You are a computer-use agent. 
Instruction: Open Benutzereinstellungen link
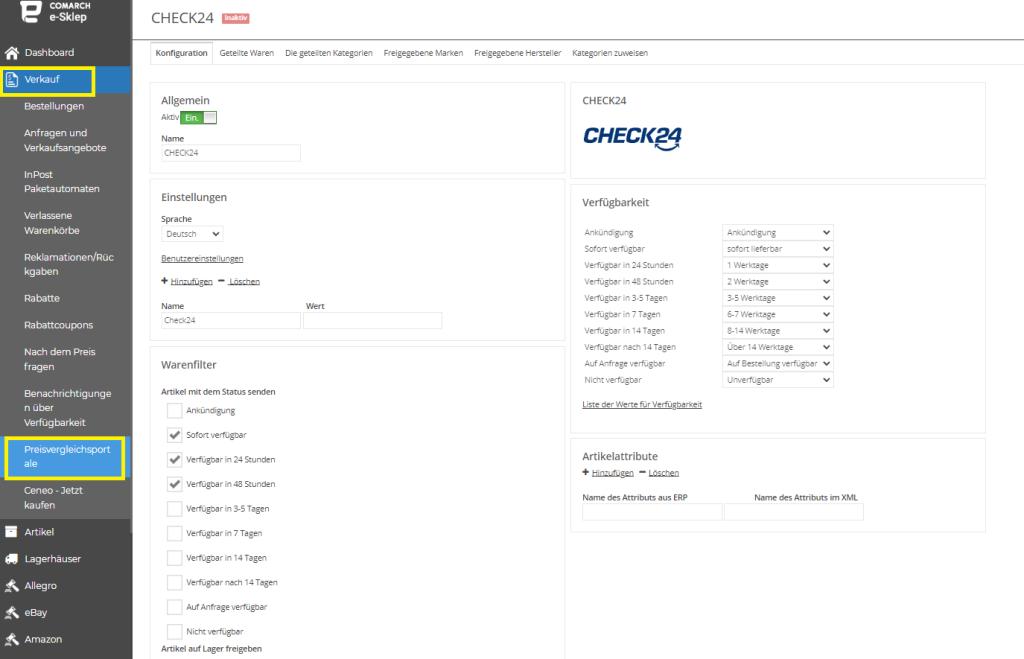(x=202, y=259)
